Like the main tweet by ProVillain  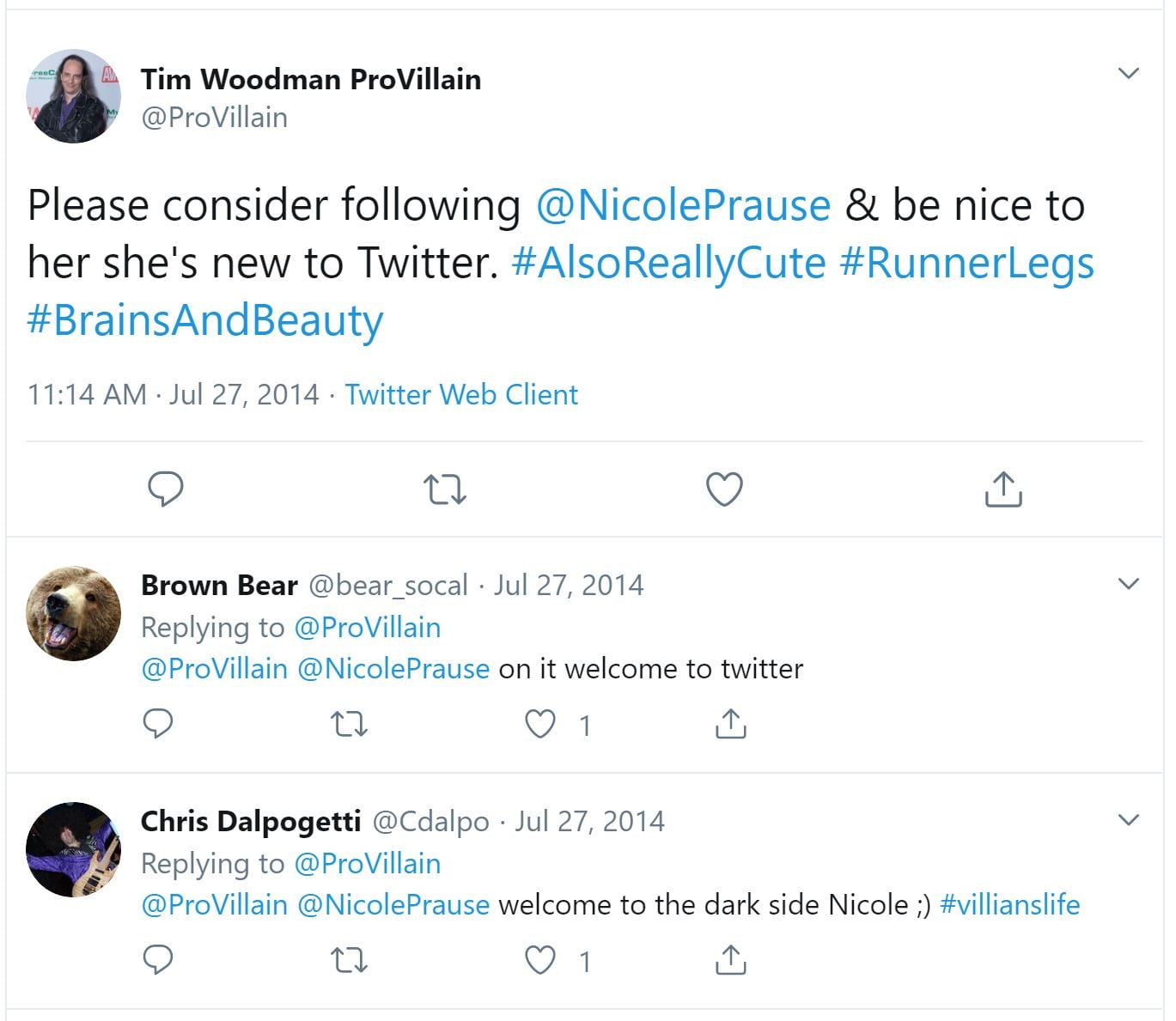point(724,489)
